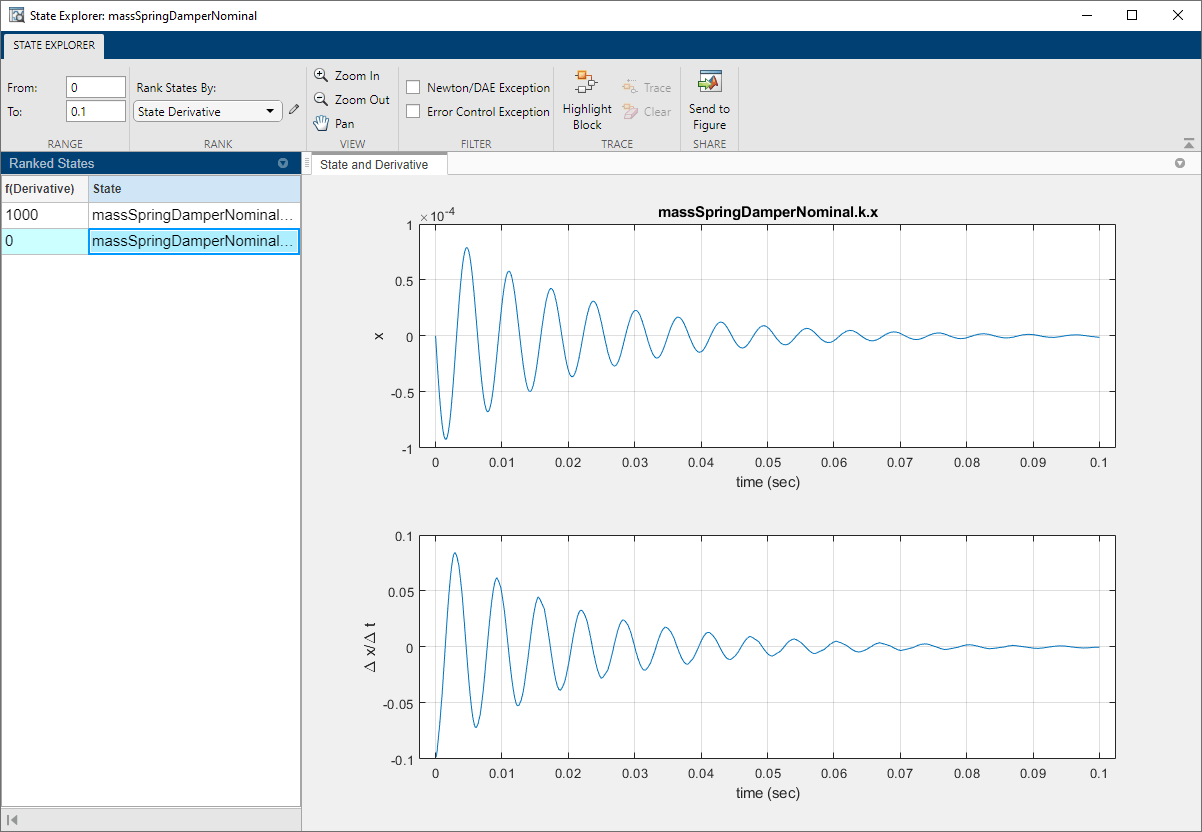This screenshot has height=832, width=1202.
Task: Click the Highlight Block icon
Action: click(586, 84)
